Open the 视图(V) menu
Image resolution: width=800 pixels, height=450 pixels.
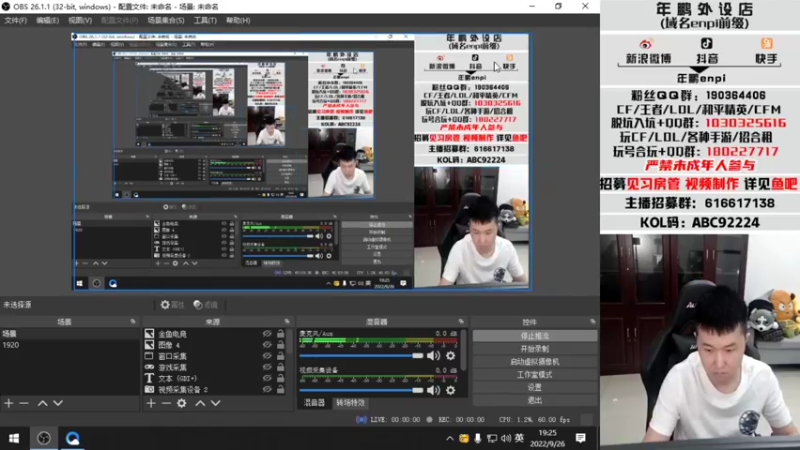[x=80, y=20]
